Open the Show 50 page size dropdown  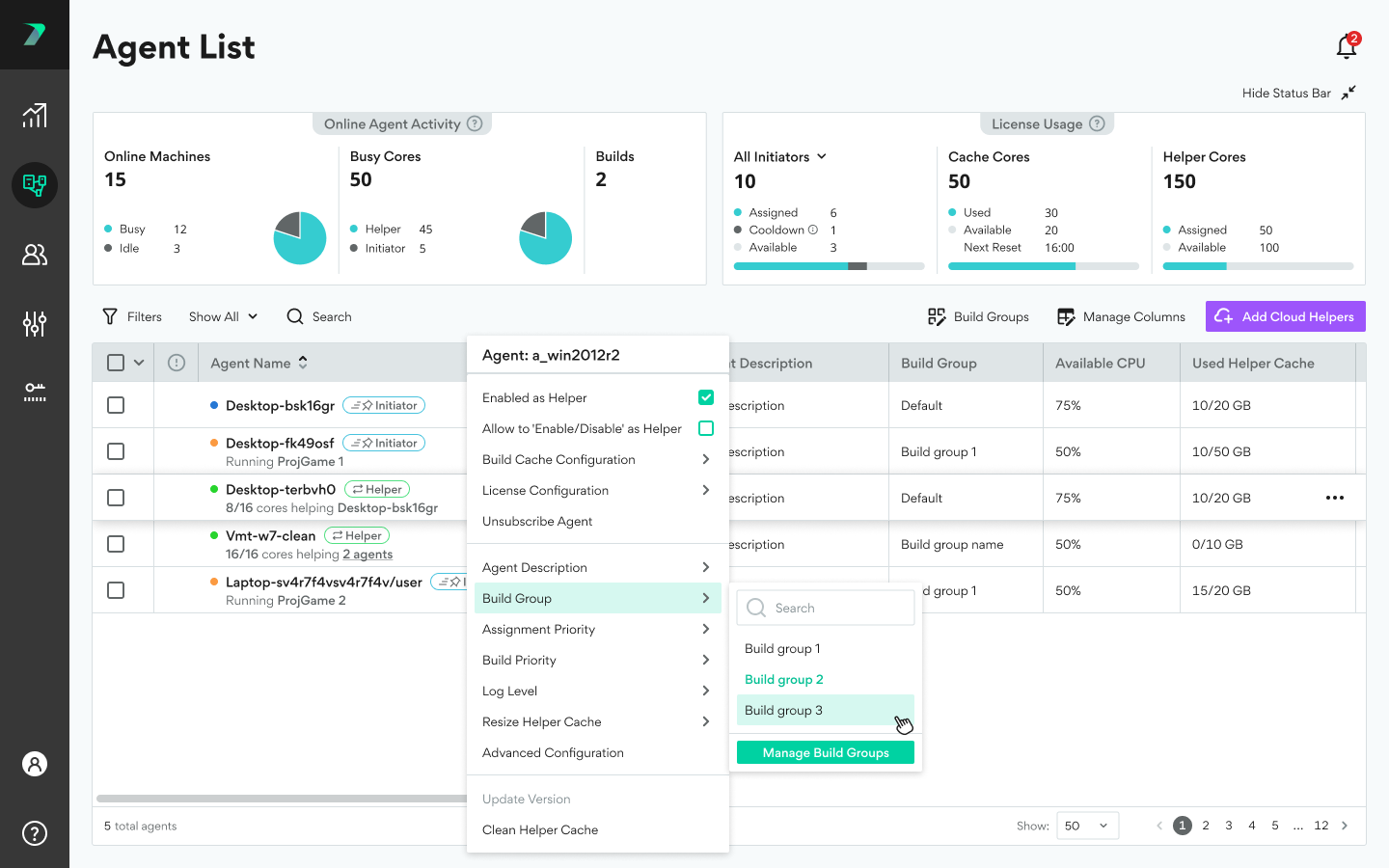pyautogui.click(x=1087, y=826)
